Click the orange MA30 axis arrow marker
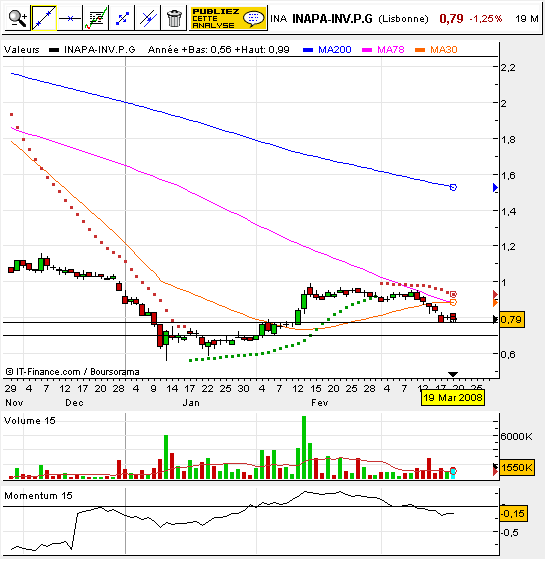 coord(496,303)
